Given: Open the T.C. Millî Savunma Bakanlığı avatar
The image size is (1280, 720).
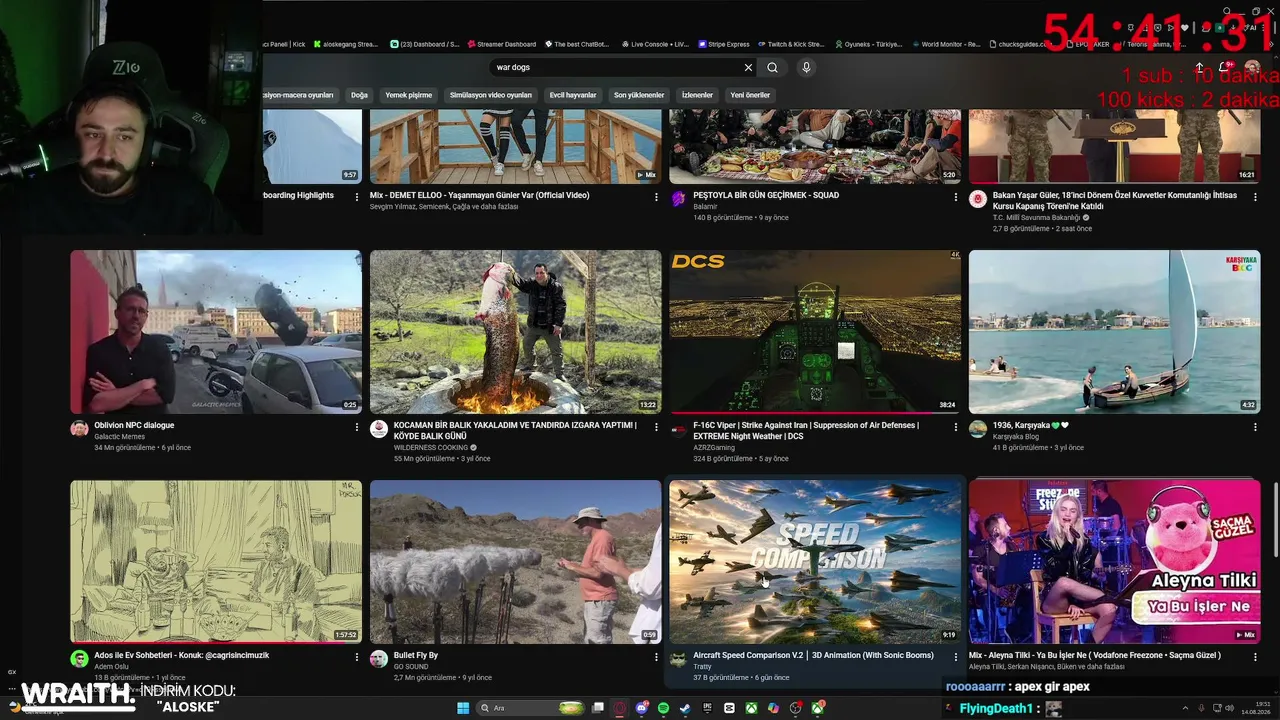Looking at the screenshot, I should tap(978, 199).
